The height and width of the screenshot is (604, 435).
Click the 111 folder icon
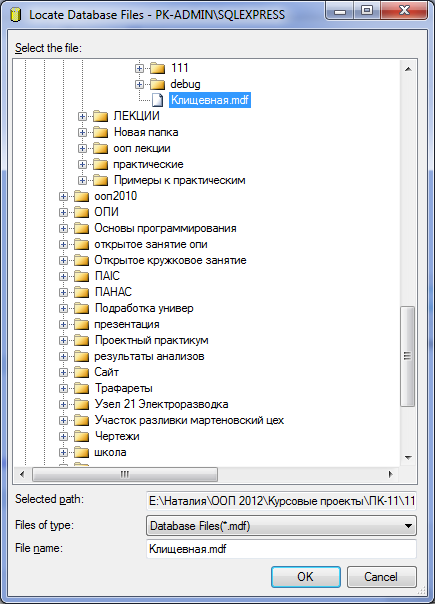click(x=157, y=68)
